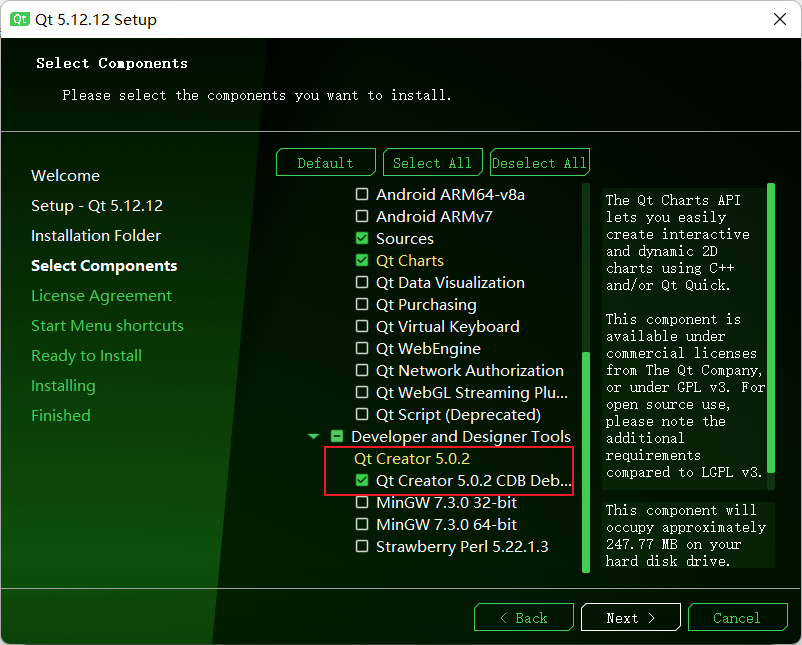The height and width of the screenshot is (645, 802).
Task: Enable the Qt WebEngine checkbox
Action: (362, 348)
